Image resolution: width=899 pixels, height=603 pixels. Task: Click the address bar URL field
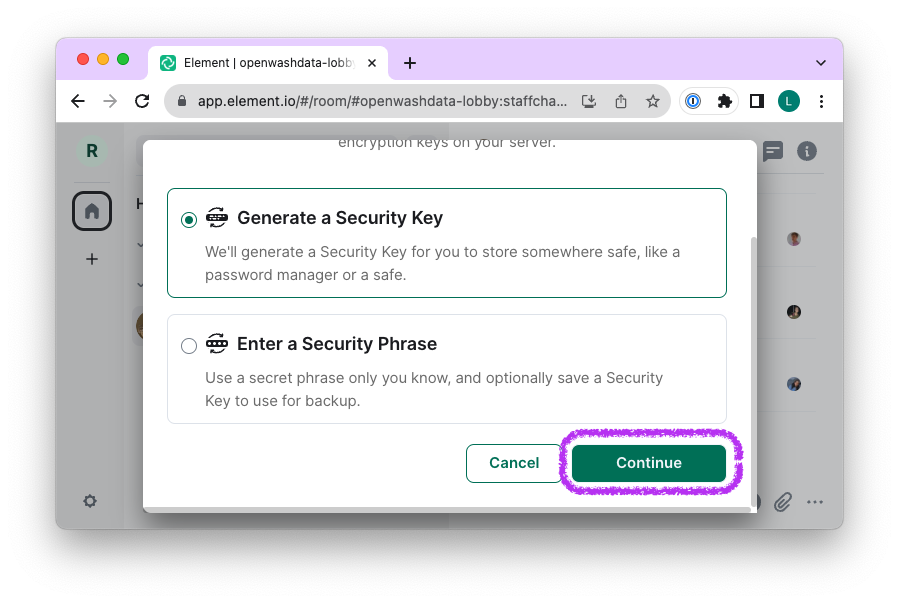(380, 101)
